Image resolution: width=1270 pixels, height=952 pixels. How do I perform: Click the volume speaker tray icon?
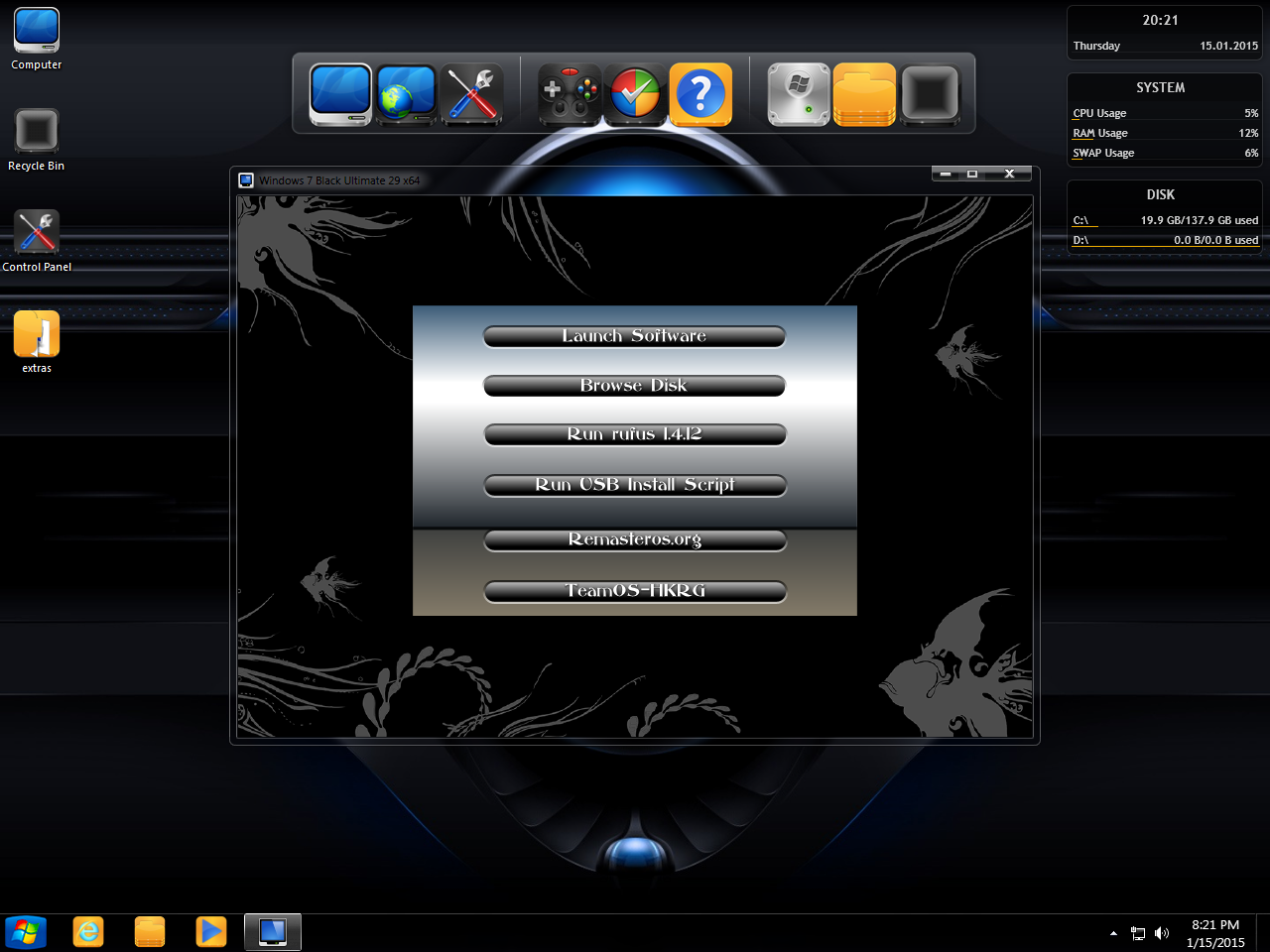coord(1162,933)
